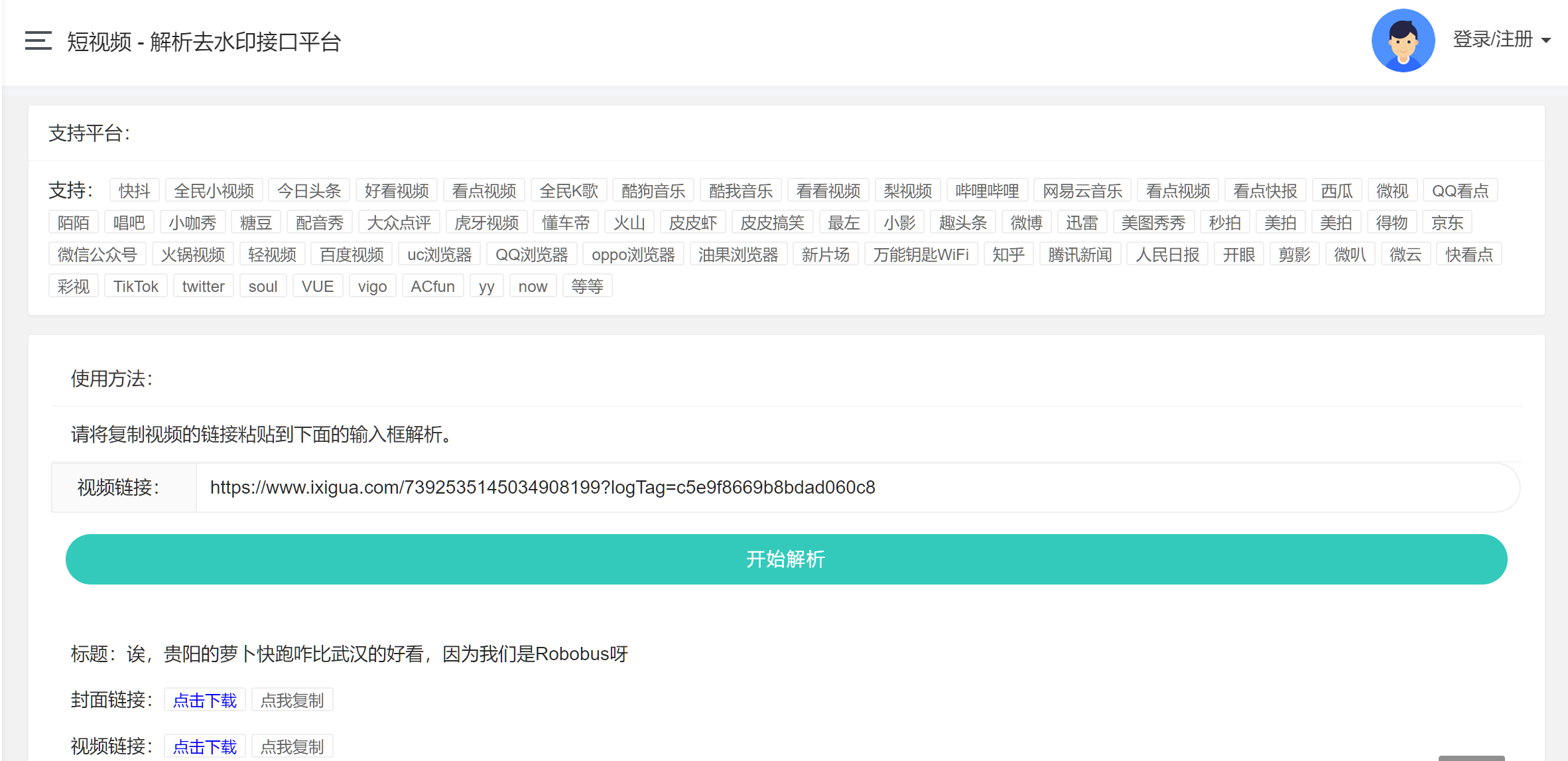
Task: Select the 火锅视频 tag
Action: 193,254
